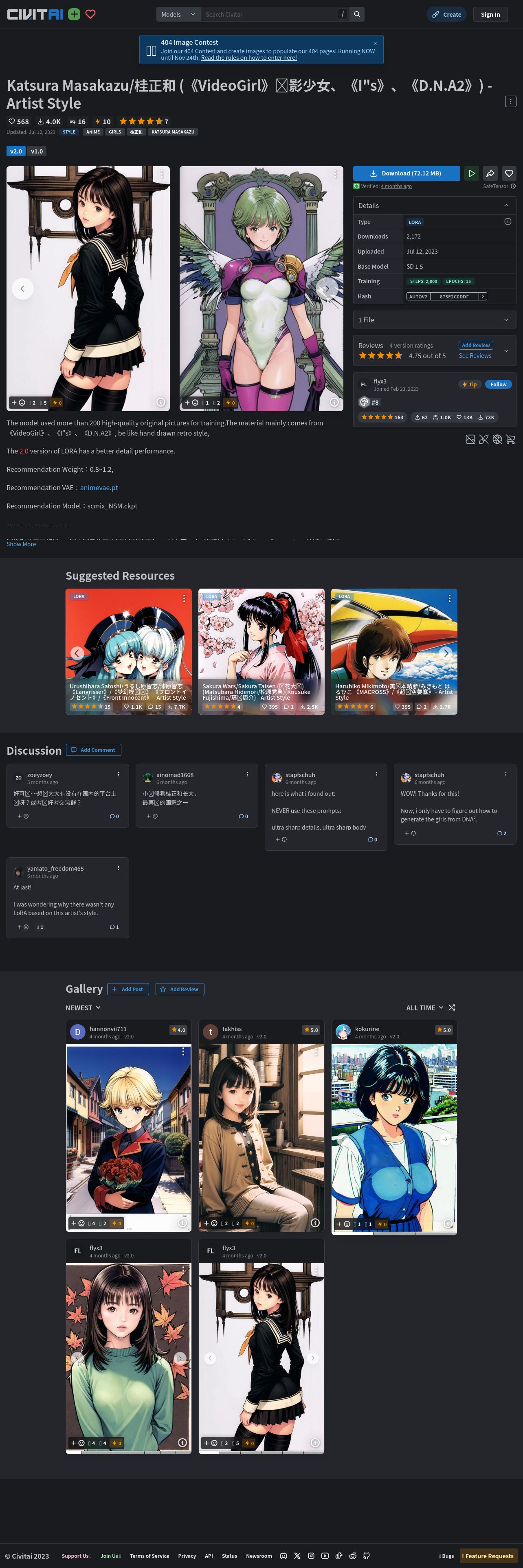This screenshot has width=523, height=1568.
Task: Open menu on yamato_freedom465's comment
Action: coord(118,868)
